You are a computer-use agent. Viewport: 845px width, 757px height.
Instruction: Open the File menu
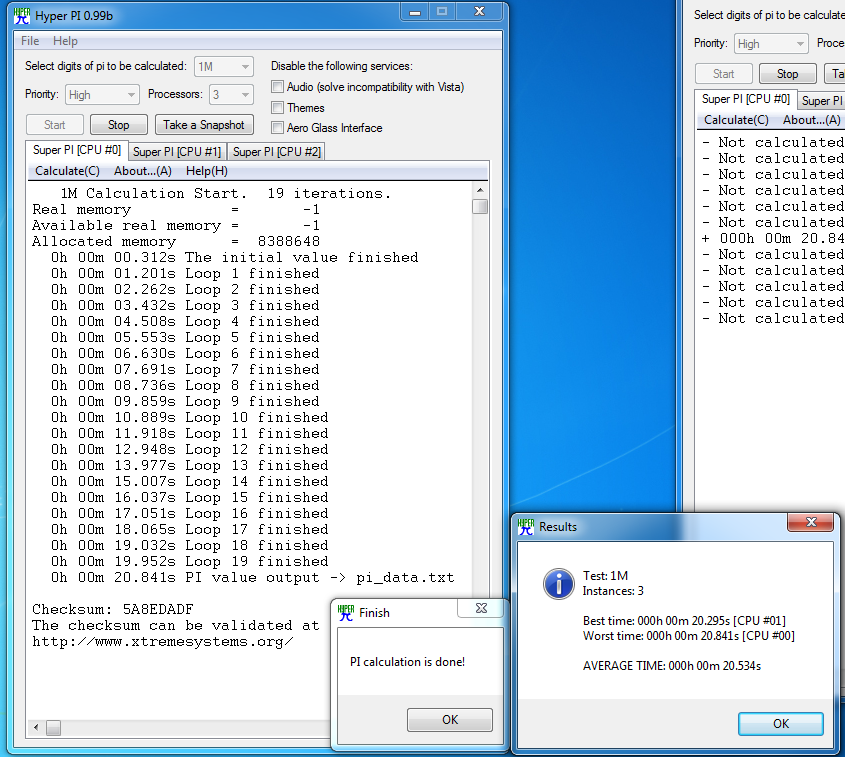click(29, 41)
